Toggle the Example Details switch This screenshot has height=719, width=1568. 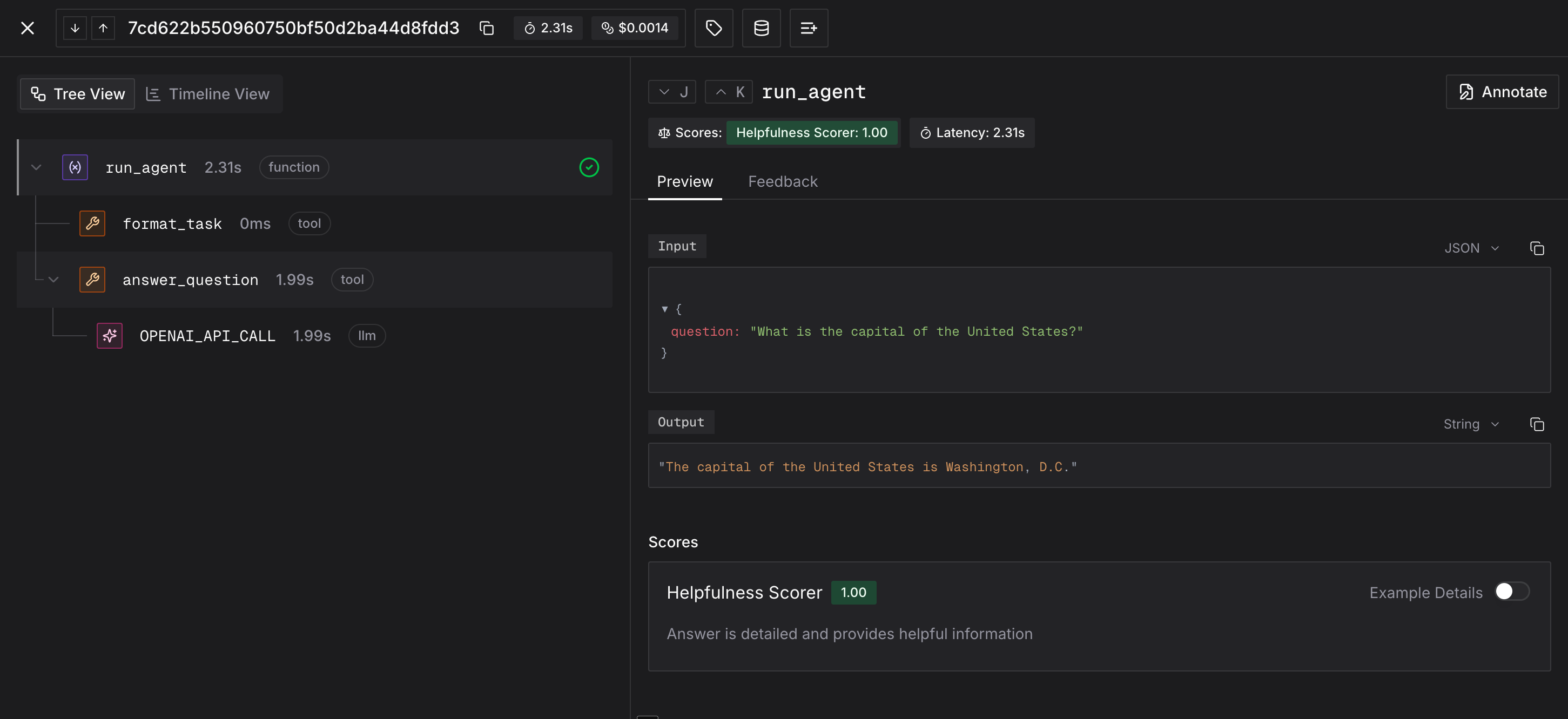point(1511,592)
